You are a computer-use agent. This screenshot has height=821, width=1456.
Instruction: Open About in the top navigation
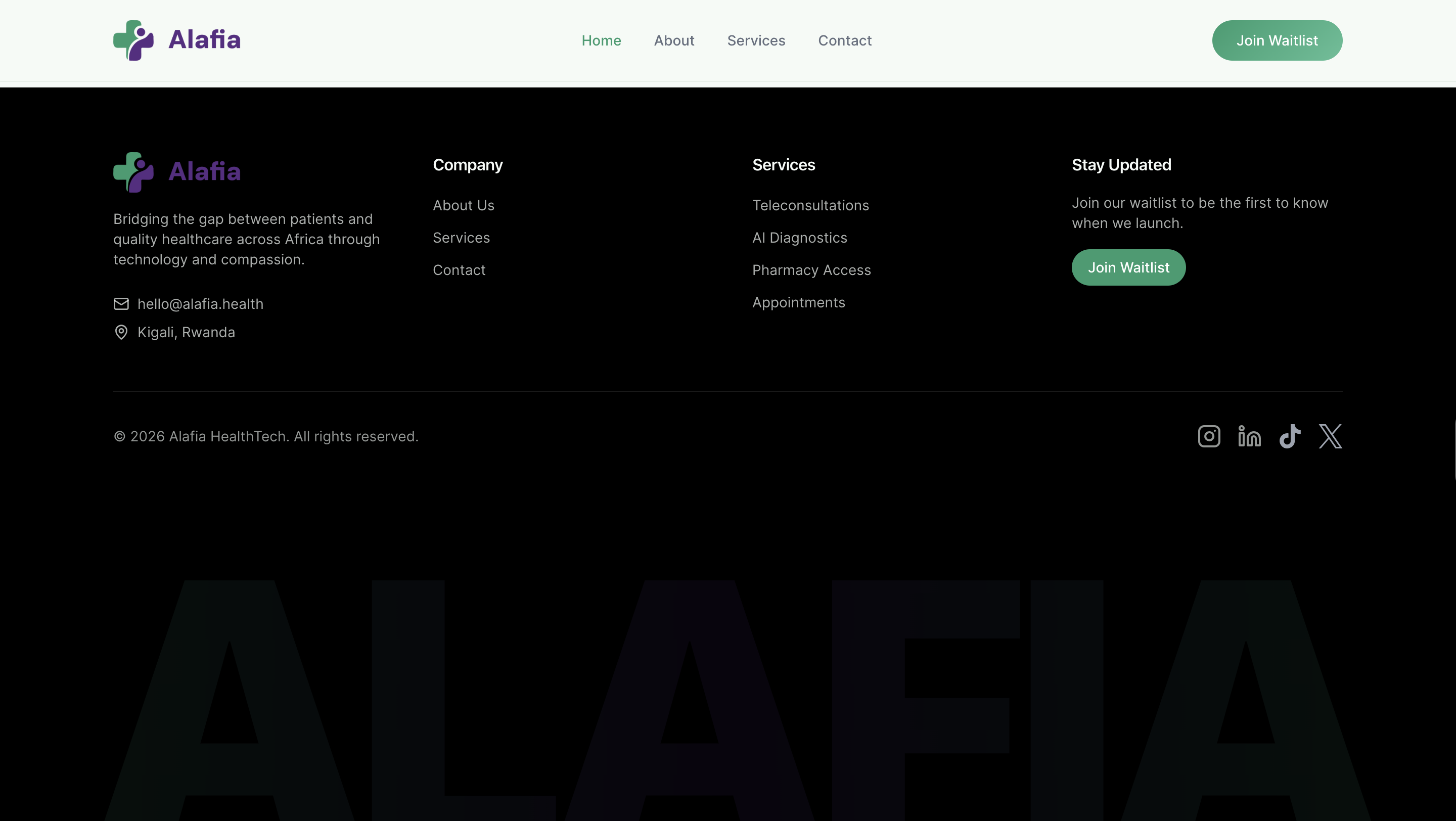674,40
